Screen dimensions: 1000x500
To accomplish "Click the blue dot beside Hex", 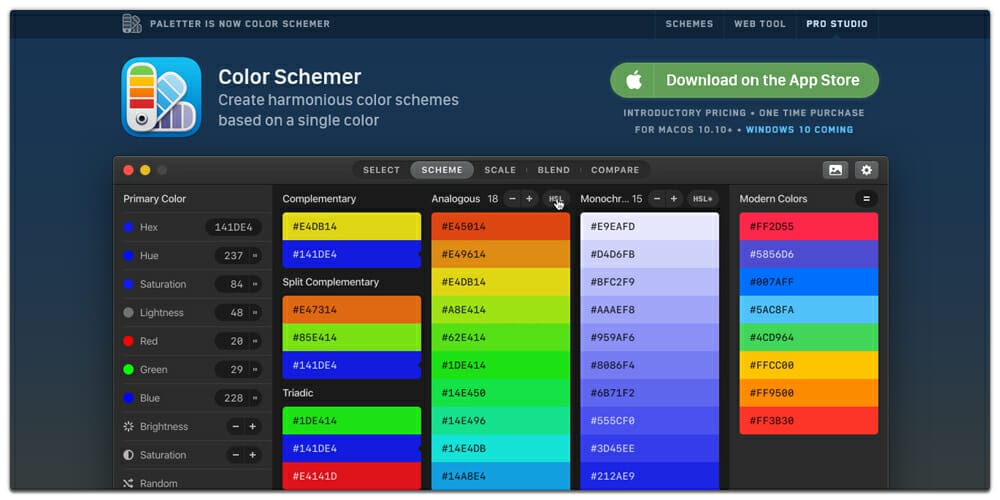I will tap(128, 227).
